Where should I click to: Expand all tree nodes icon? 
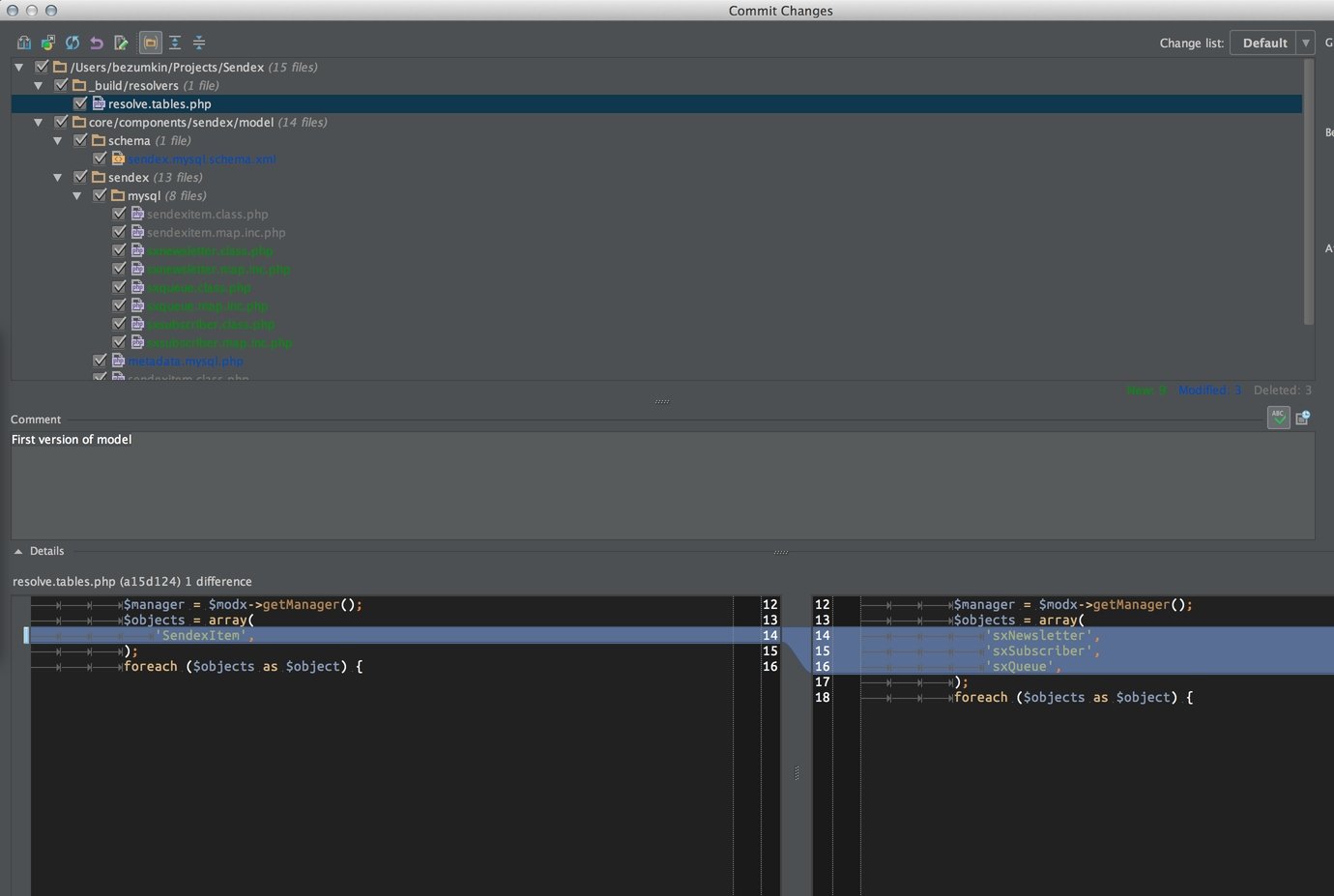(x=175, y=43)
